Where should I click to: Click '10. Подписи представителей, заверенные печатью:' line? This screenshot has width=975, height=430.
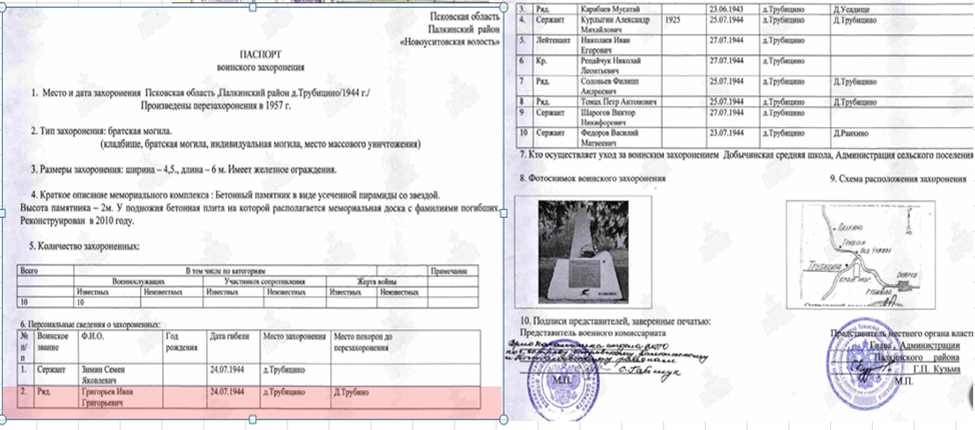615,321
